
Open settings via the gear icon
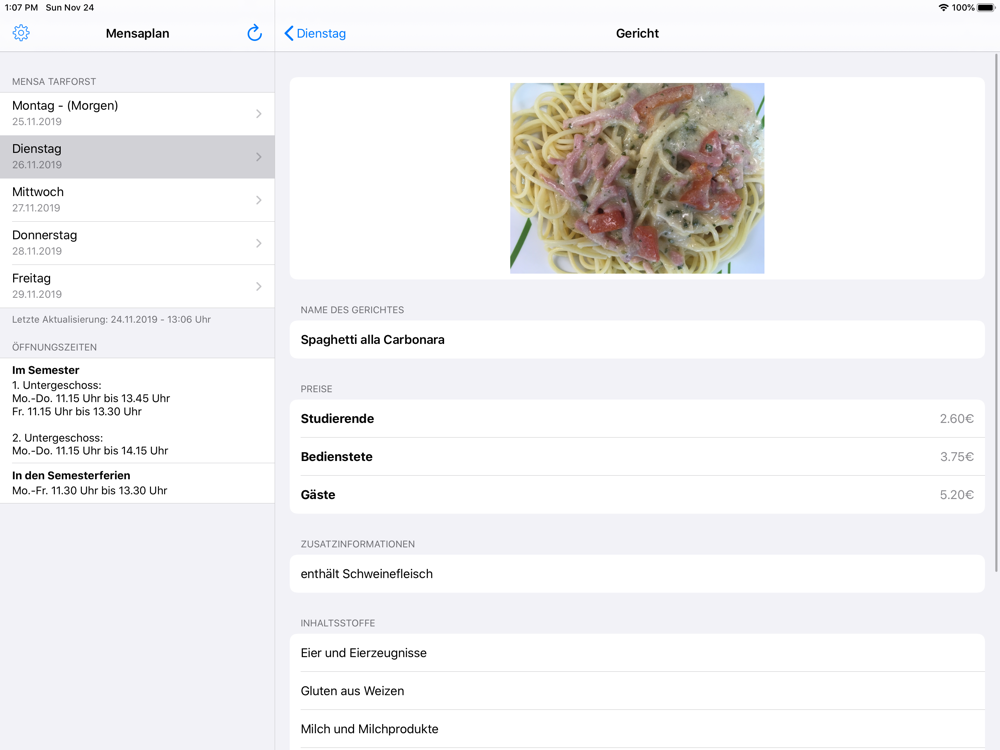[21, 33]
